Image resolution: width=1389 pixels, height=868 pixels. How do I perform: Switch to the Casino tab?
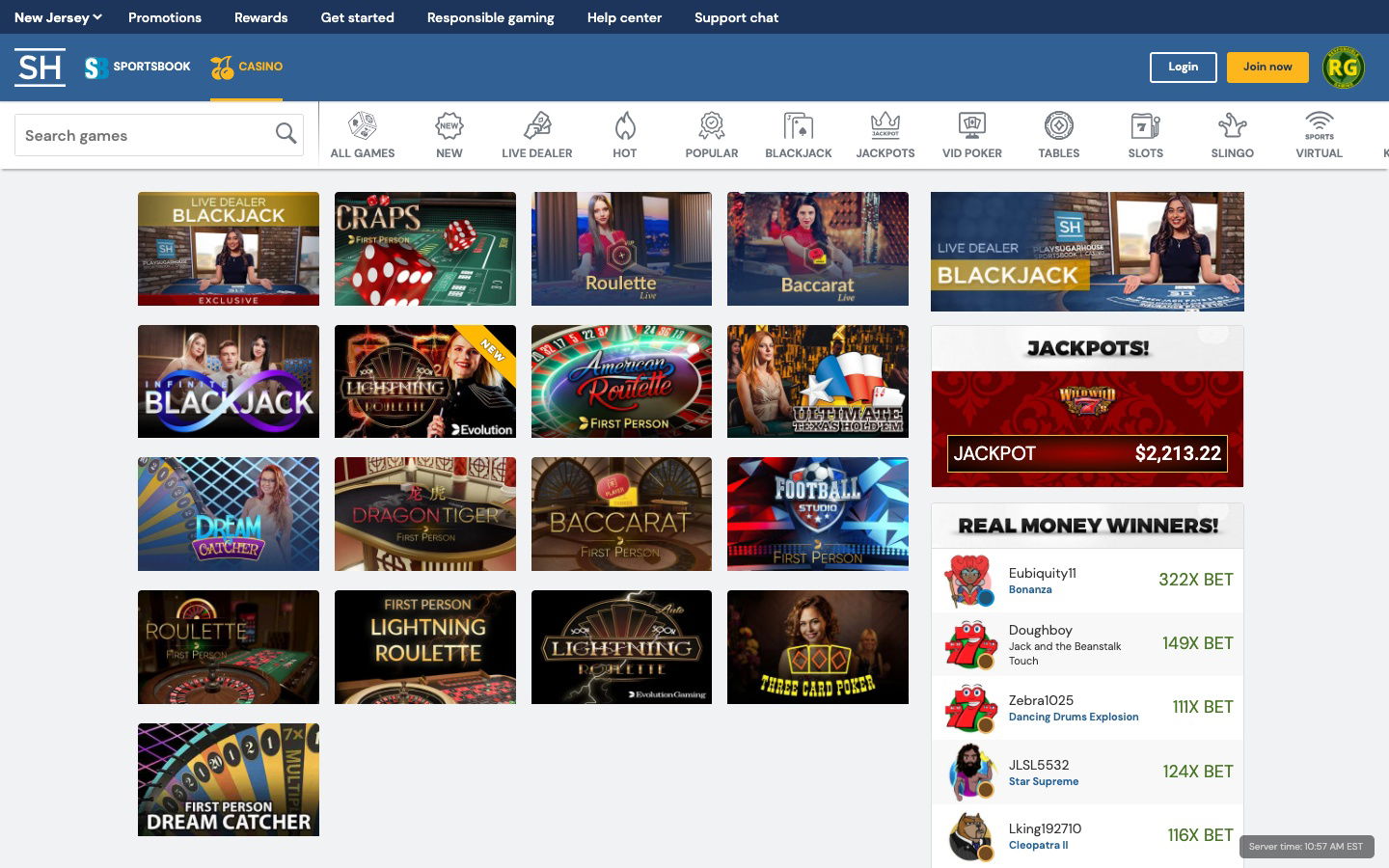pyautogui.click(x=246, y=67)
